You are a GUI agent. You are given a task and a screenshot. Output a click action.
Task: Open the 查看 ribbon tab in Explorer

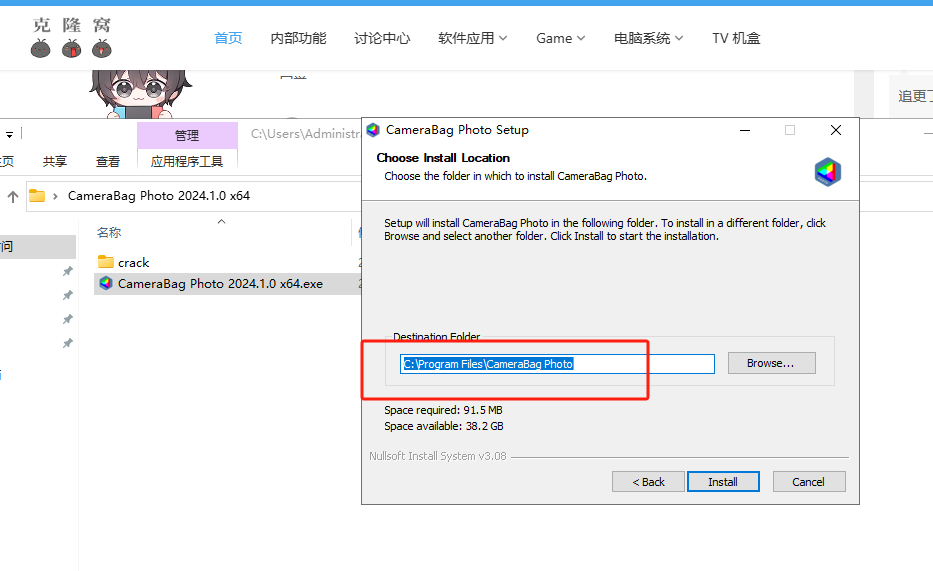108,161
